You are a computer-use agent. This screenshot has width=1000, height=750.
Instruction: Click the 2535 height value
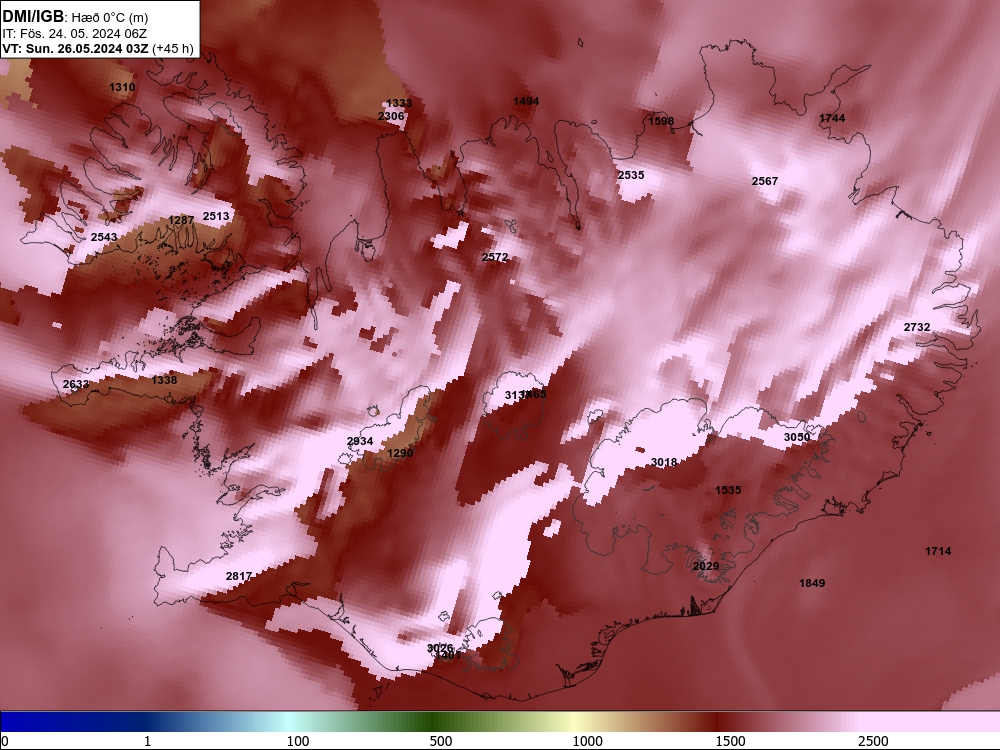[631, 175]
